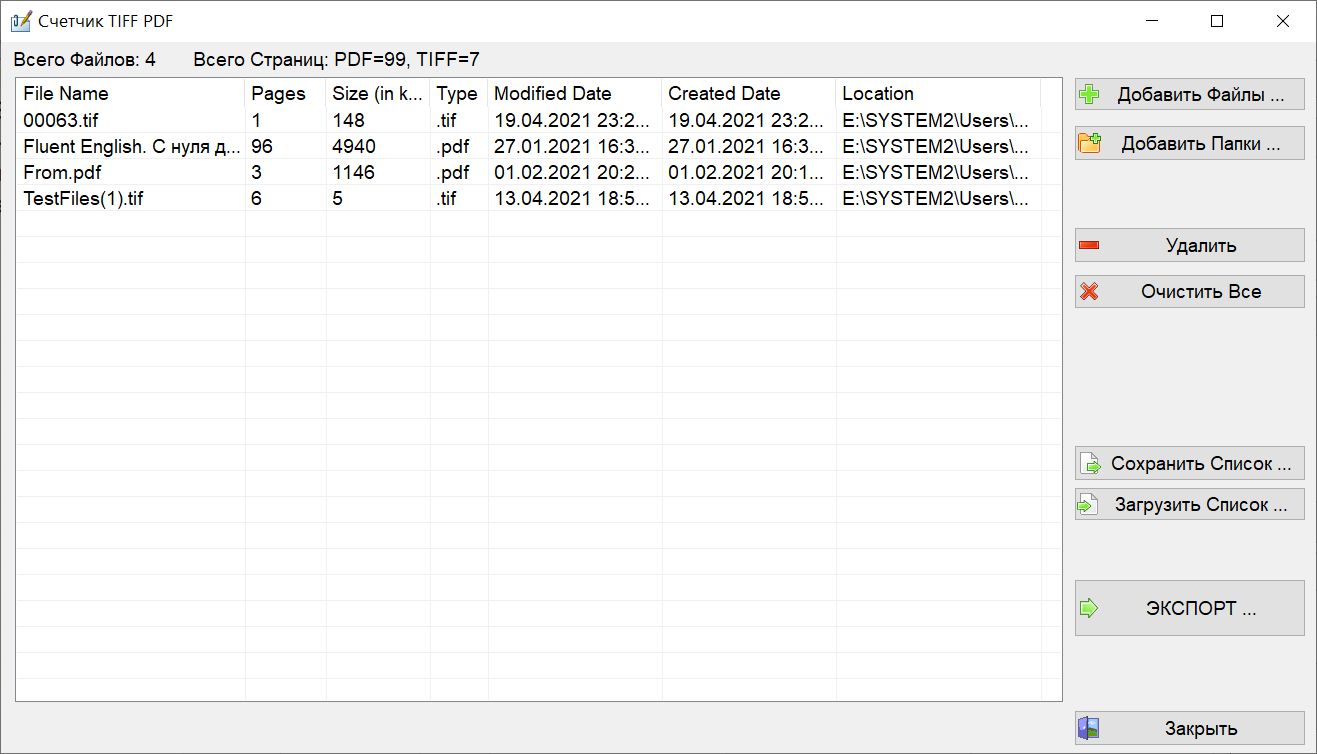Click modified date 19.04.2021 cell

575,120
